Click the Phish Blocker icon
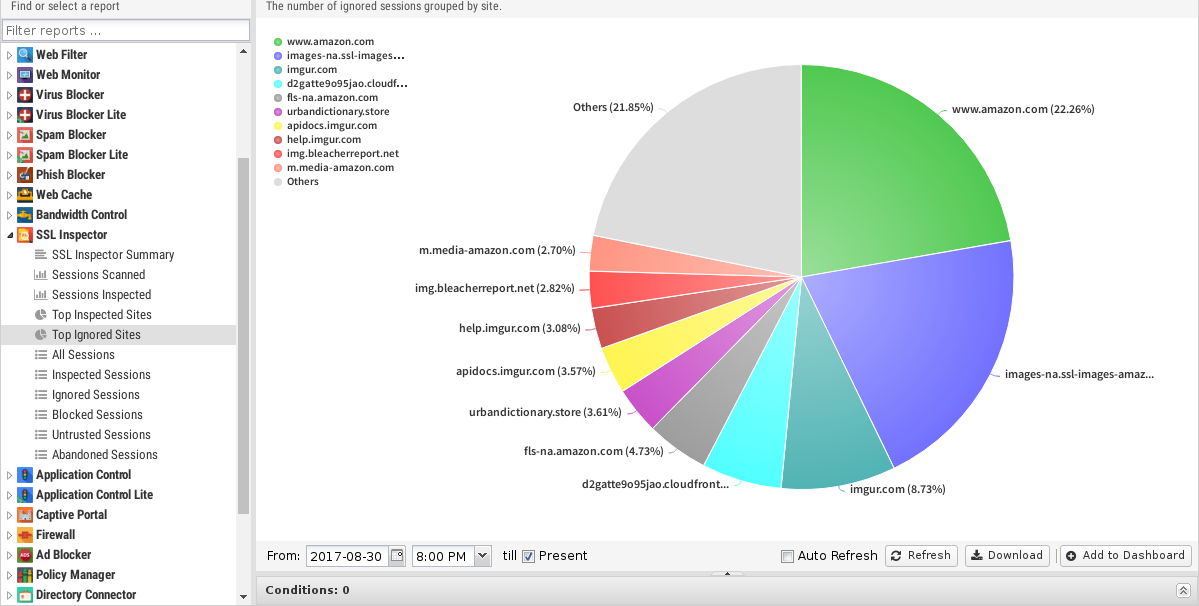 [x=25, y=175]
